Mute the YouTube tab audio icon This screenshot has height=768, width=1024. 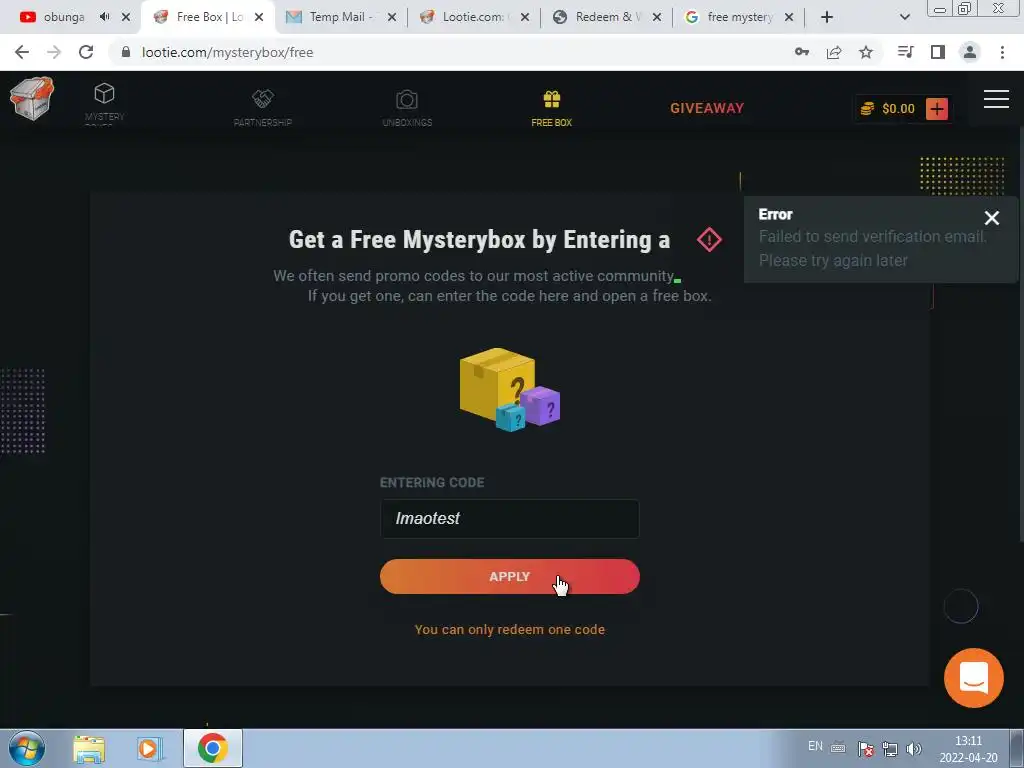pyautogui.click(x=104, y=17)
